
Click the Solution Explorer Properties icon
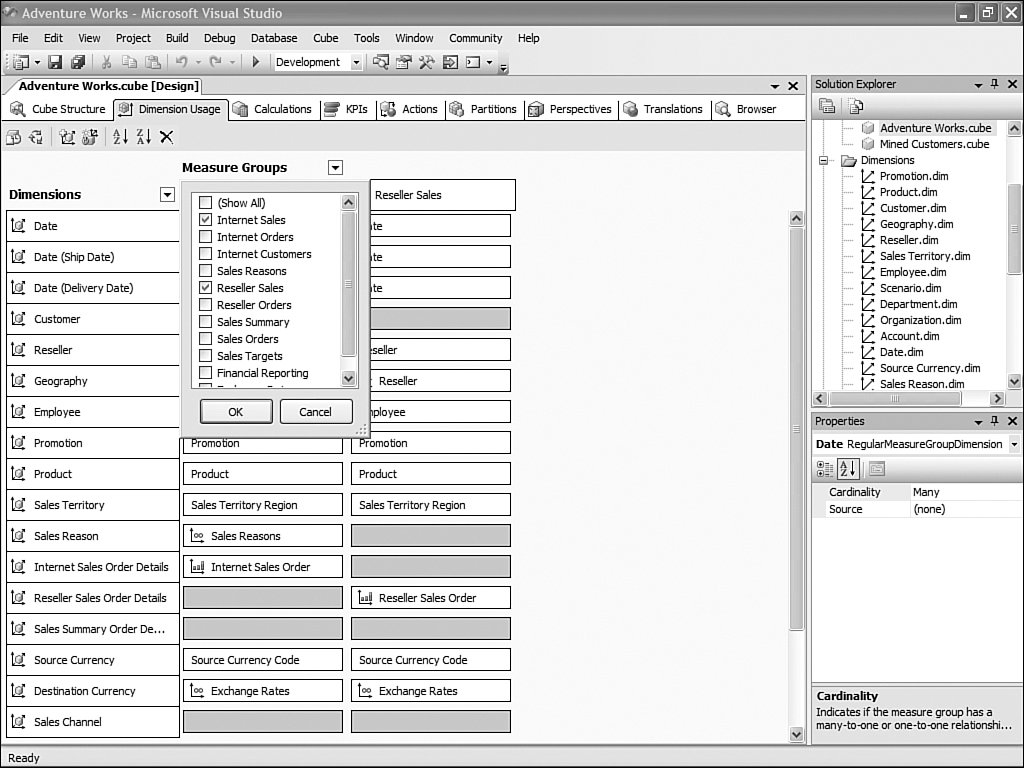(827, 106)
